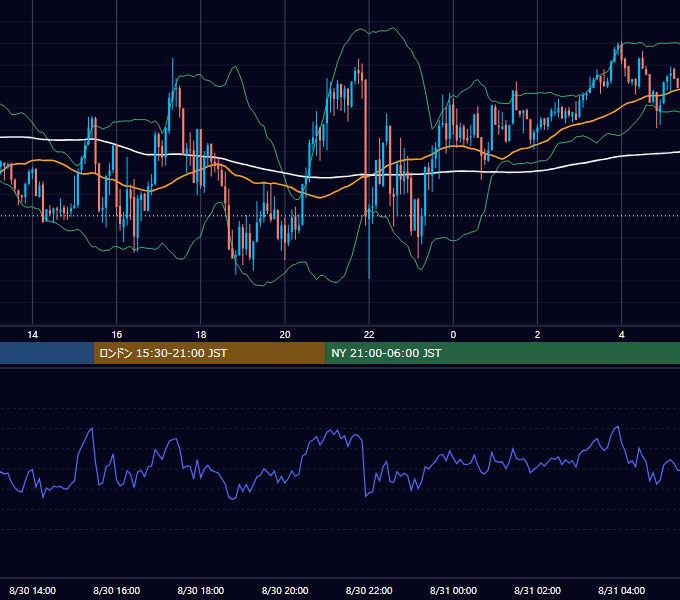The image size is (680, 600).
Task: Click the hour label 16 on time axis
Action: 117,335
